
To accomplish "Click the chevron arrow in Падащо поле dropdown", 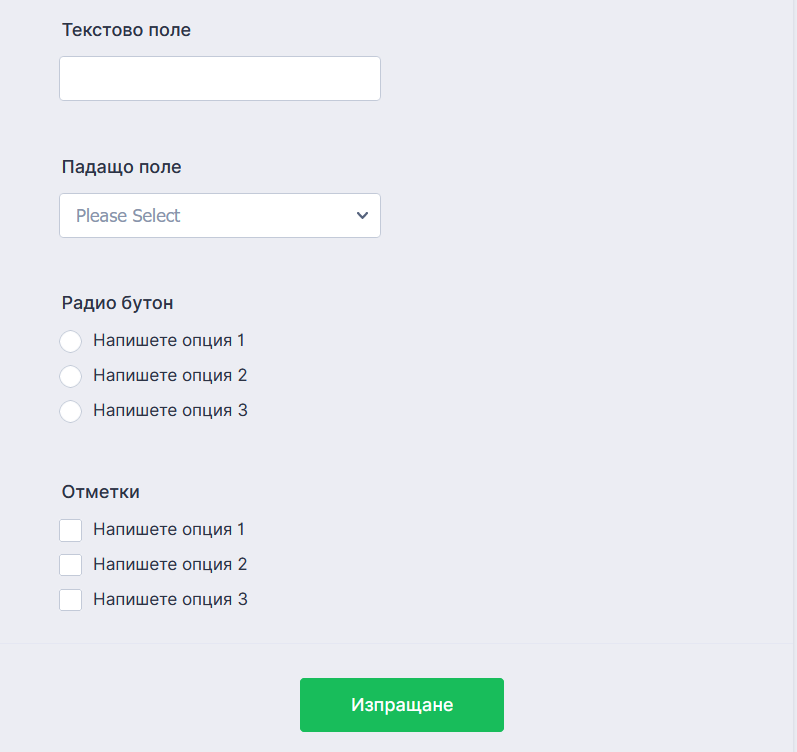I will click(x=362, y=215).
